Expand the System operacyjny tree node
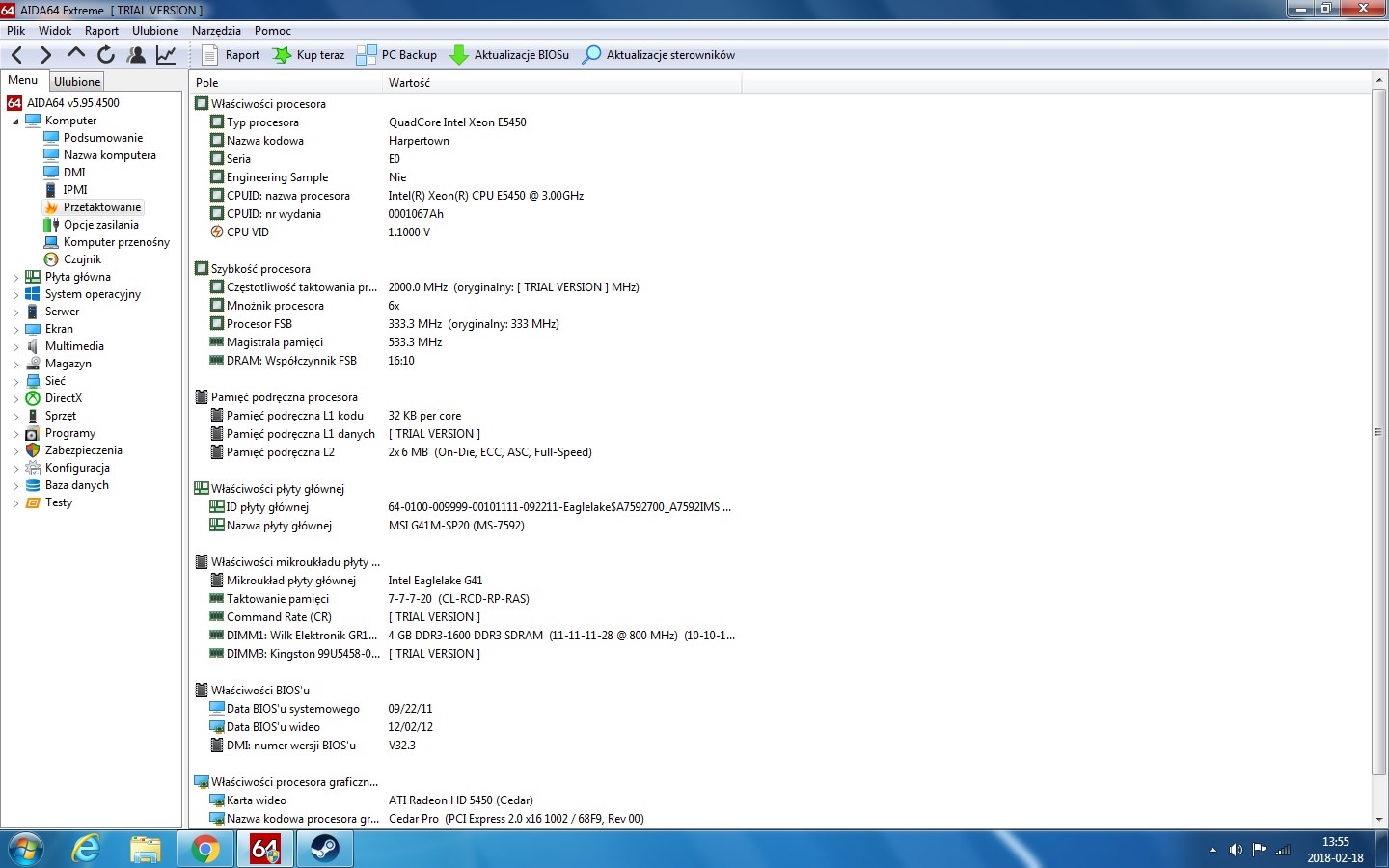Image resolution: width=1389 pixels, height=868 pixels. (15, 295)
